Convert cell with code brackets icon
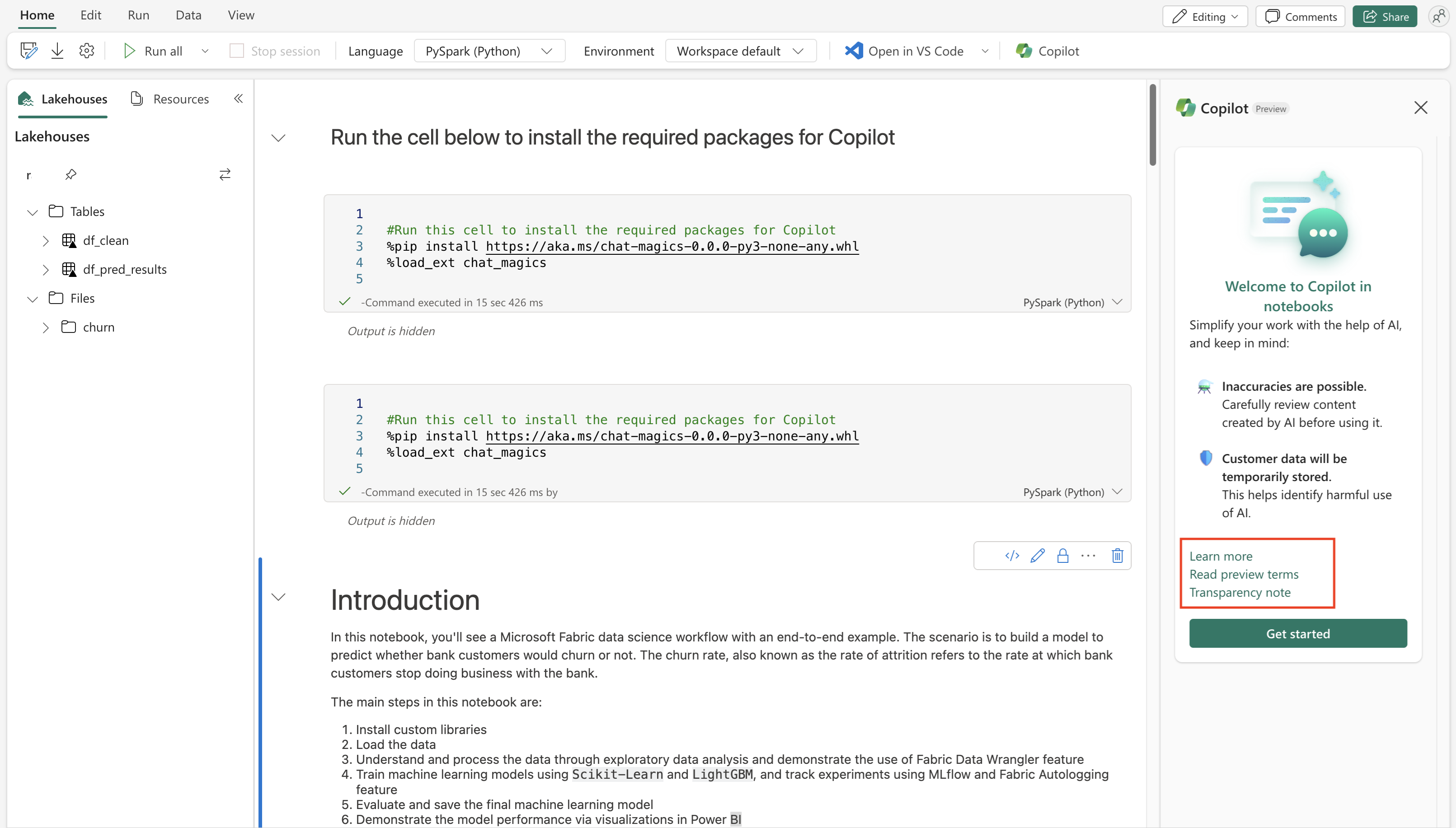The image size is (1456, 828). [1012, 556]
